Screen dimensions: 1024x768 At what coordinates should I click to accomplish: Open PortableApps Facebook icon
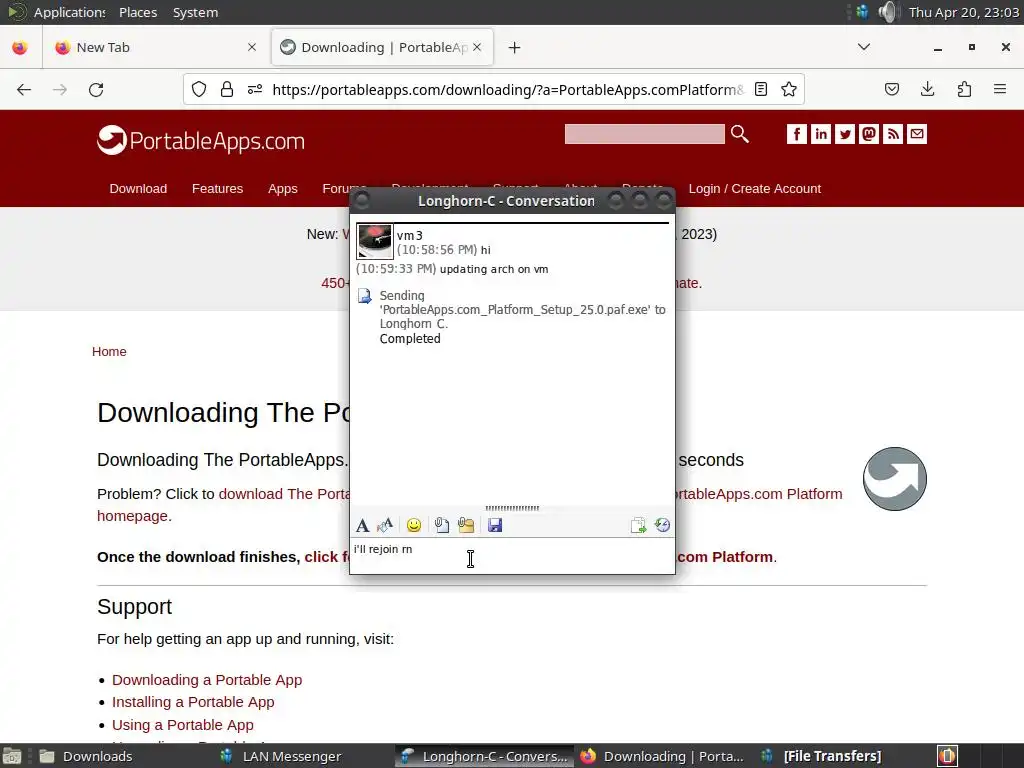click(x=797, y=134)
